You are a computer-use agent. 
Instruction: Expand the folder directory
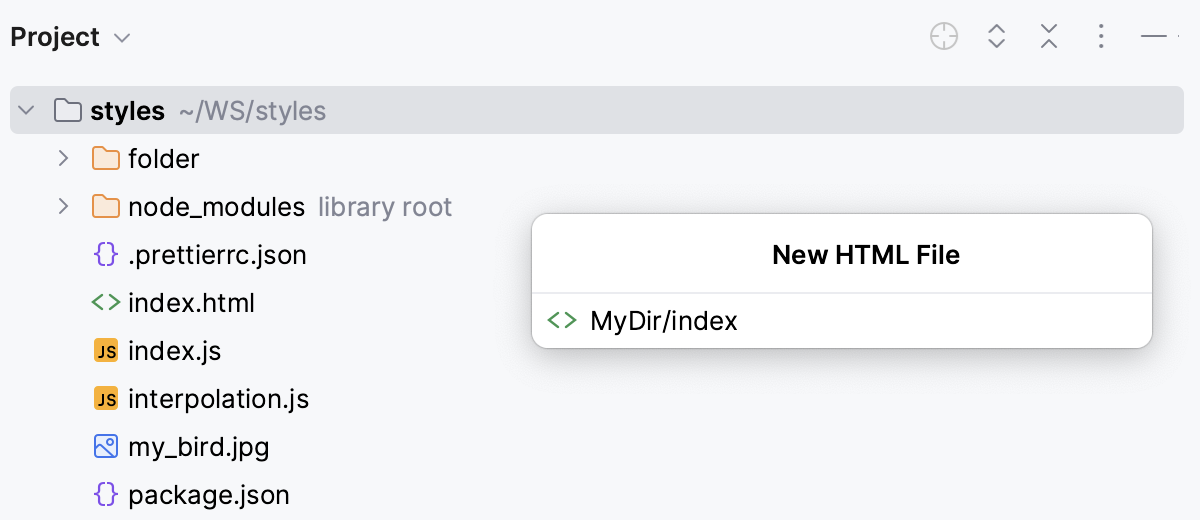point(64,158)
